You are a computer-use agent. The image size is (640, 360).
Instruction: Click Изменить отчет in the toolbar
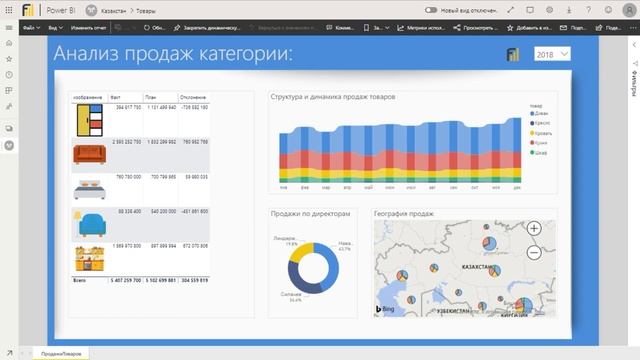89,28
